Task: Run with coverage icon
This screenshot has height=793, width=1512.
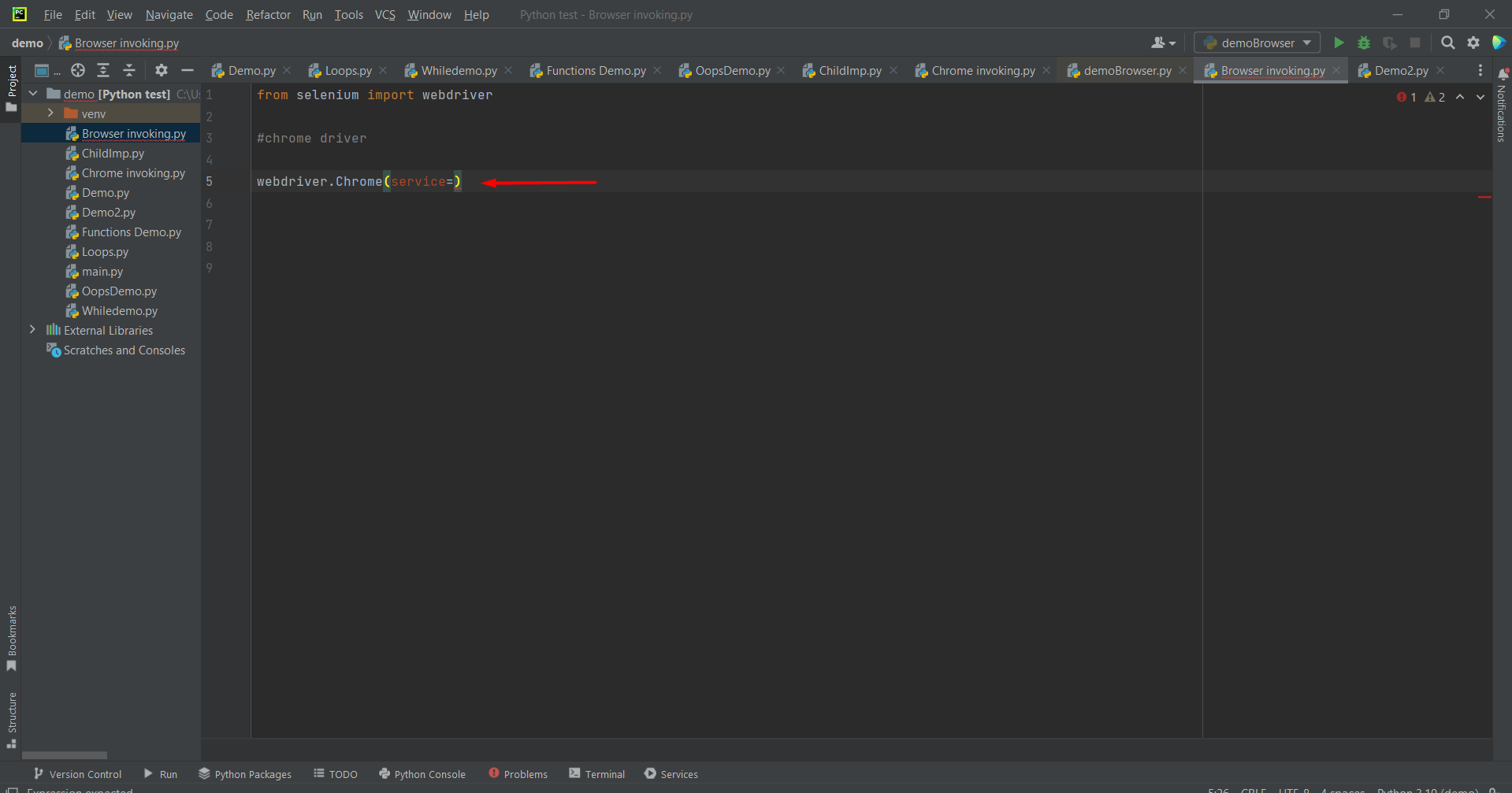Action: point(1390,43)
